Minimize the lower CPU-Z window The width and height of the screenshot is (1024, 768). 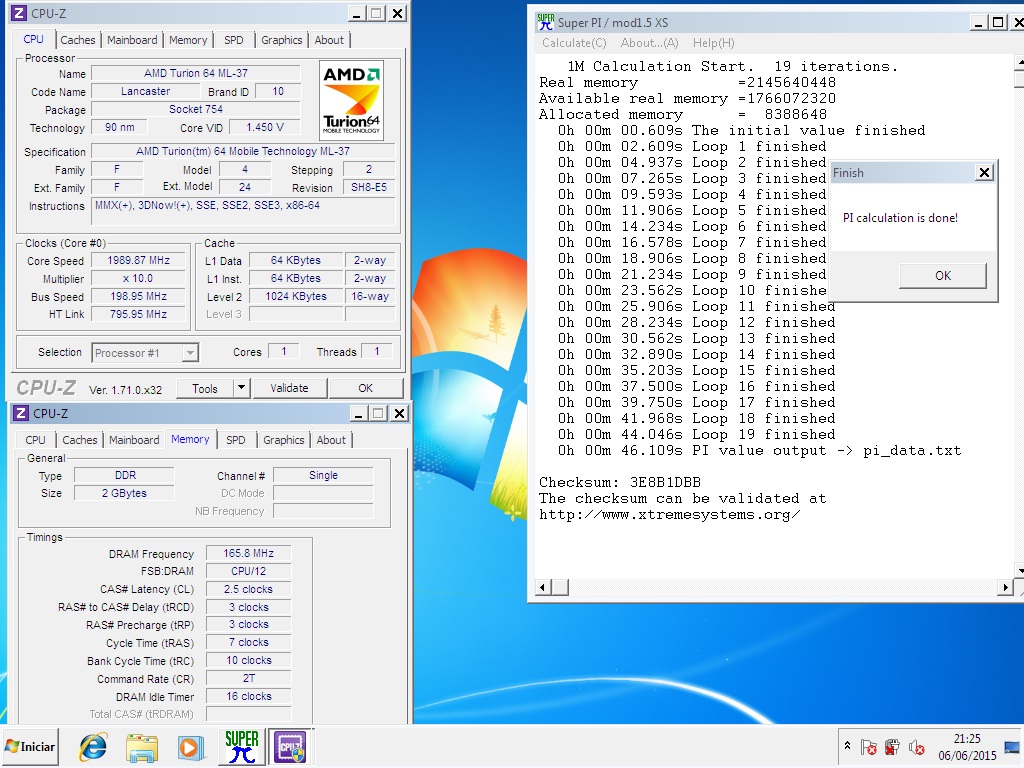(x=358, y=413)
